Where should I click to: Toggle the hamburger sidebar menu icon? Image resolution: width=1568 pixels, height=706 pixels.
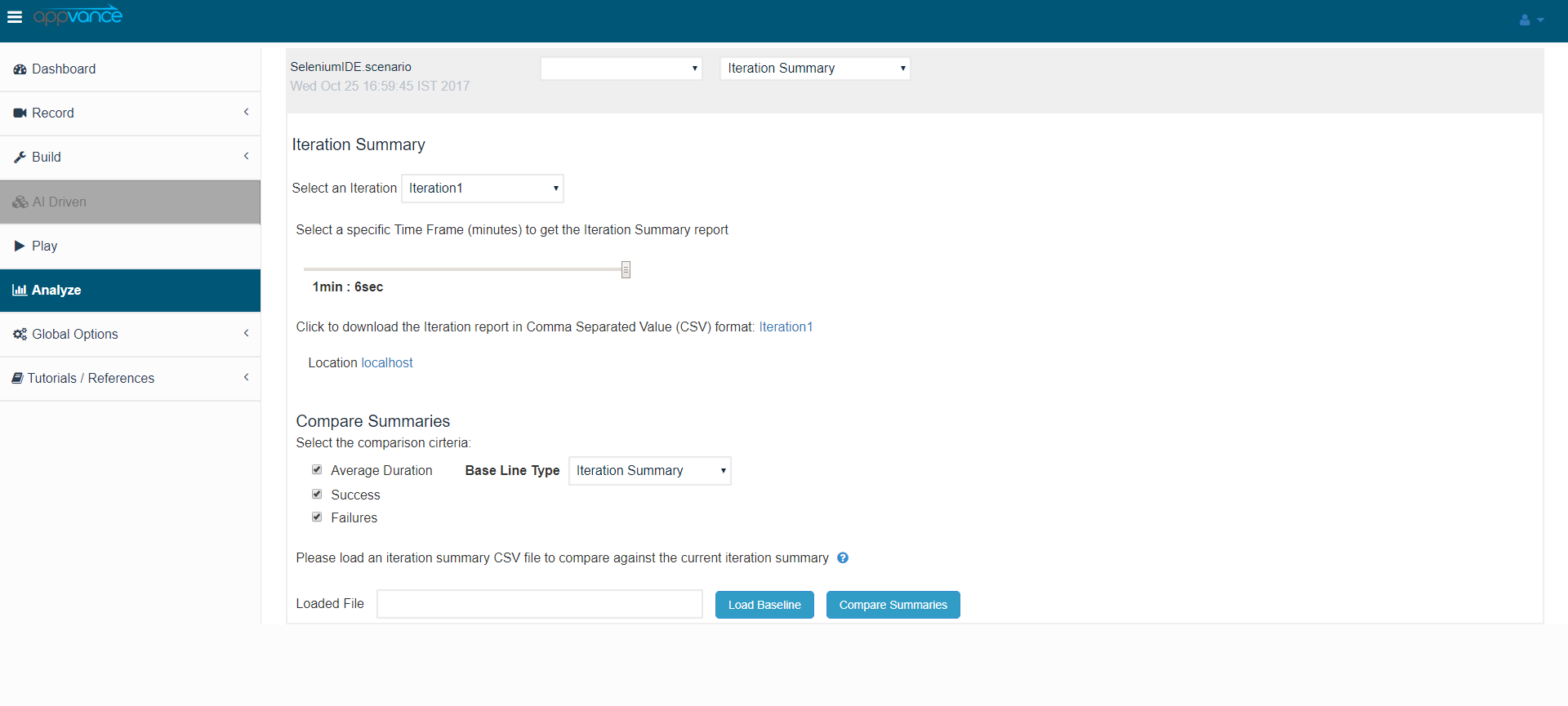click(15, 17)
